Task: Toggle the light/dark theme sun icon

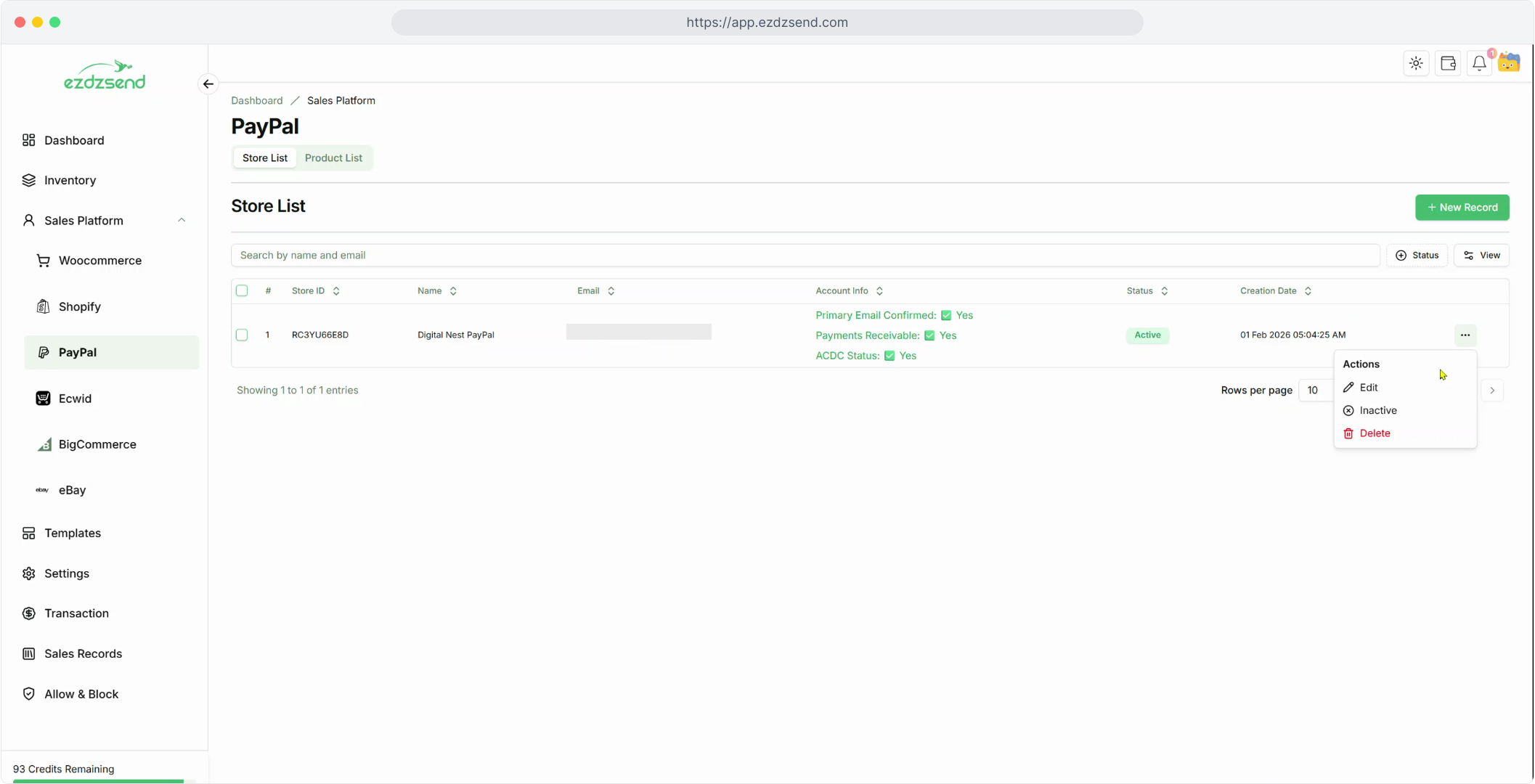Action: tap(1416, 64)
